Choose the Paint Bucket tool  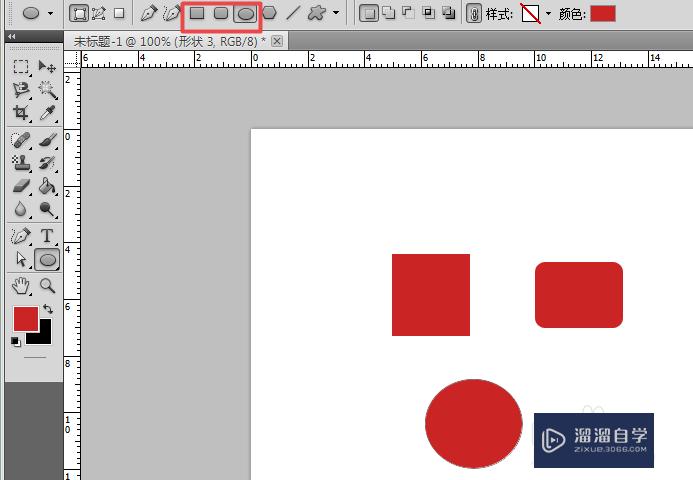pyautogui.click(x=47, y=186)
